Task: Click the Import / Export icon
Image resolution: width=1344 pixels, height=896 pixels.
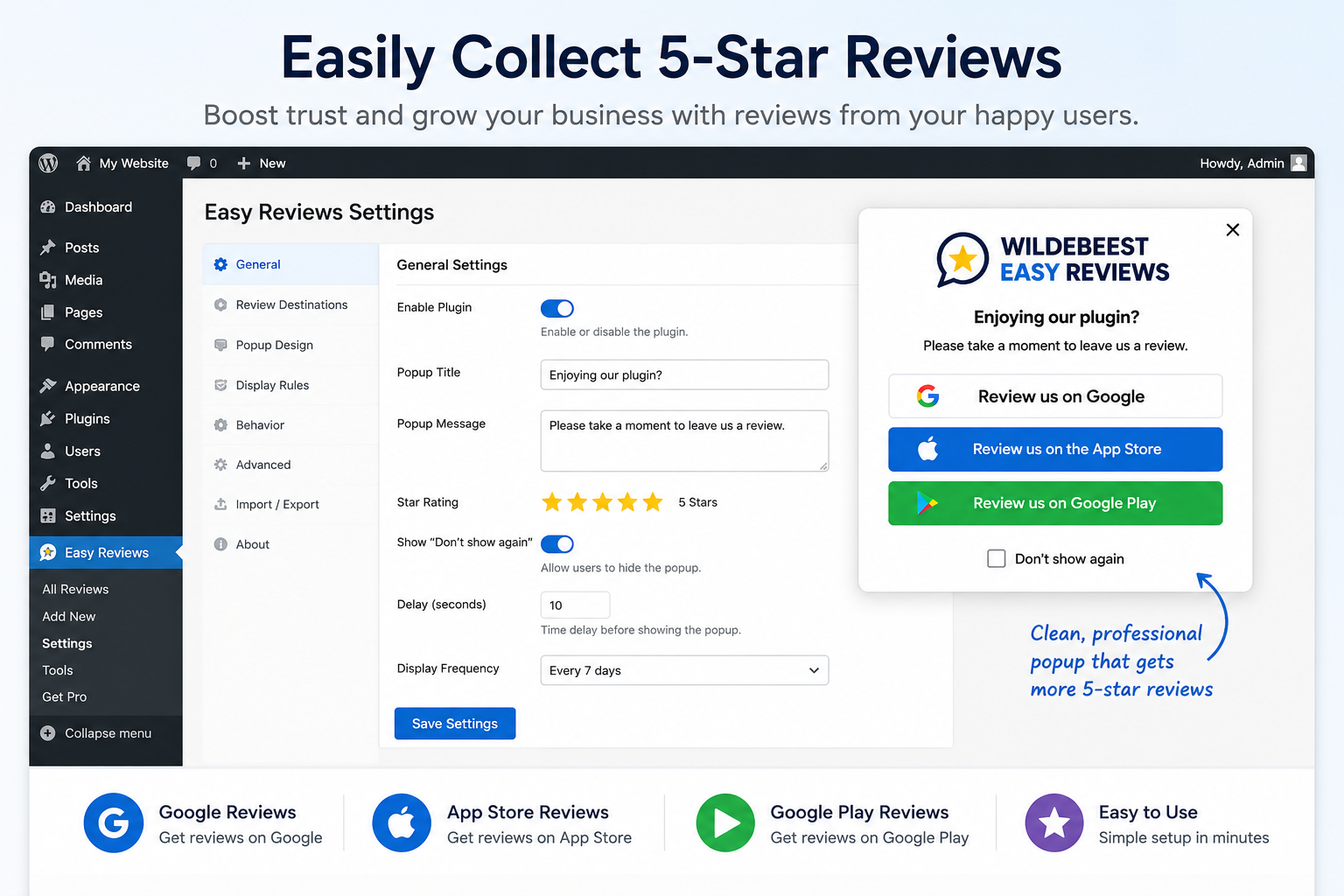Action: 220,504
